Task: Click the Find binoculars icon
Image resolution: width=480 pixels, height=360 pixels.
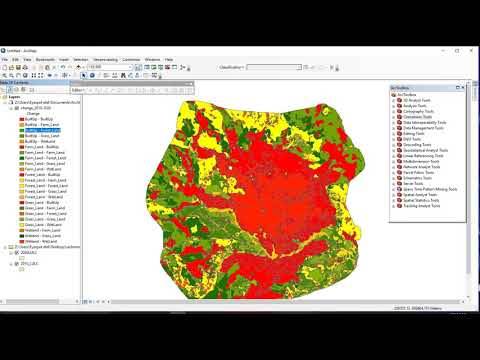Action: (123, 76)
